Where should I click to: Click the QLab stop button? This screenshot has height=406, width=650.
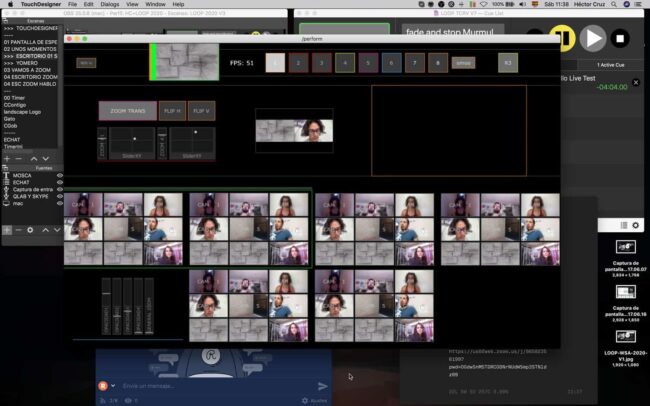click(621, 39)
